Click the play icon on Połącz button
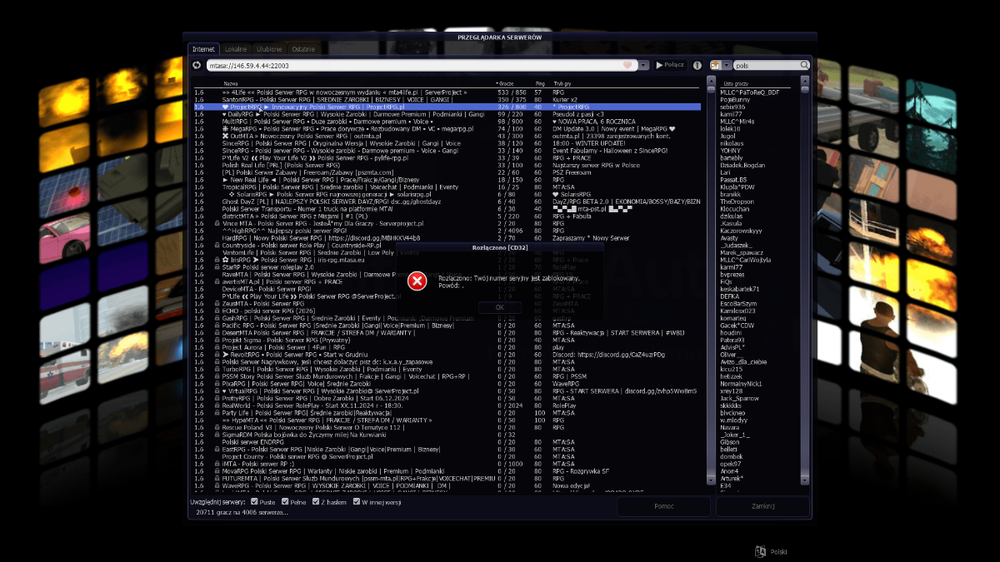Viewport: 1000px width, 562px height. 659,65
